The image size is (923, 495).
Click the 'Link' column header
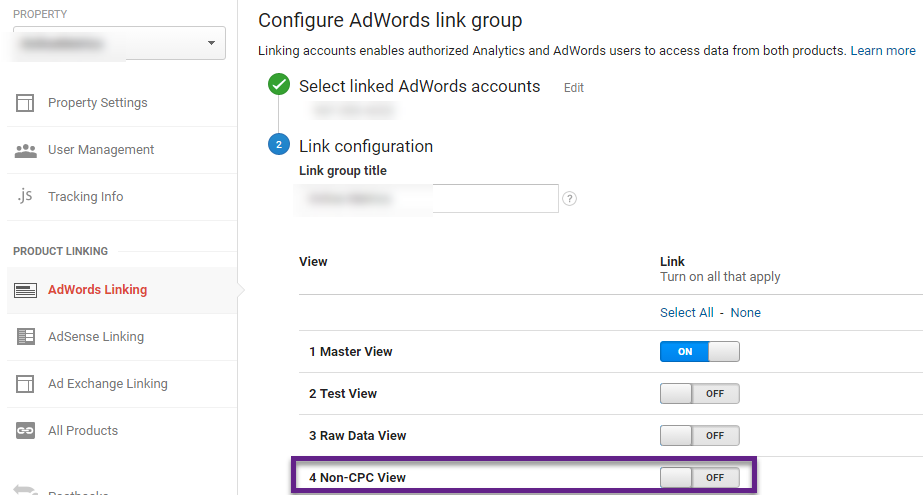(672, 261)
